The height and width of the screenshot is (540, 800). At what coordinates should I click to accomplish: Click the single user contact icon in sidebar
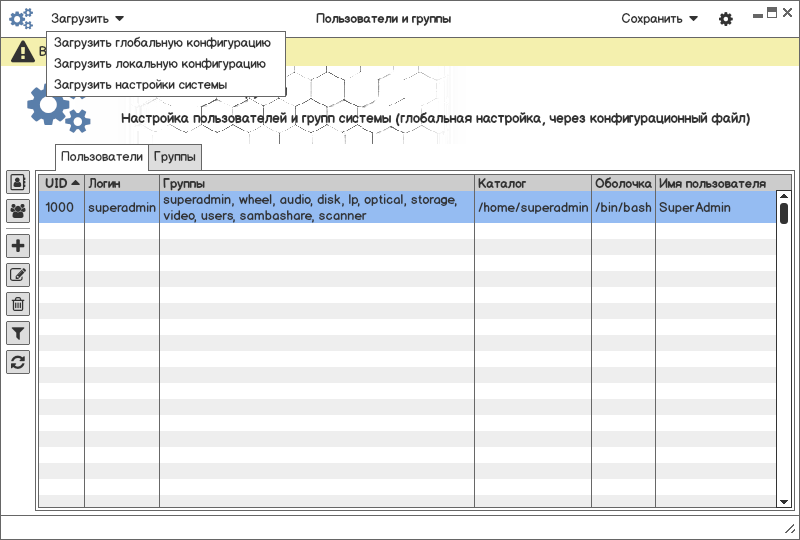(x=18, y=182)
